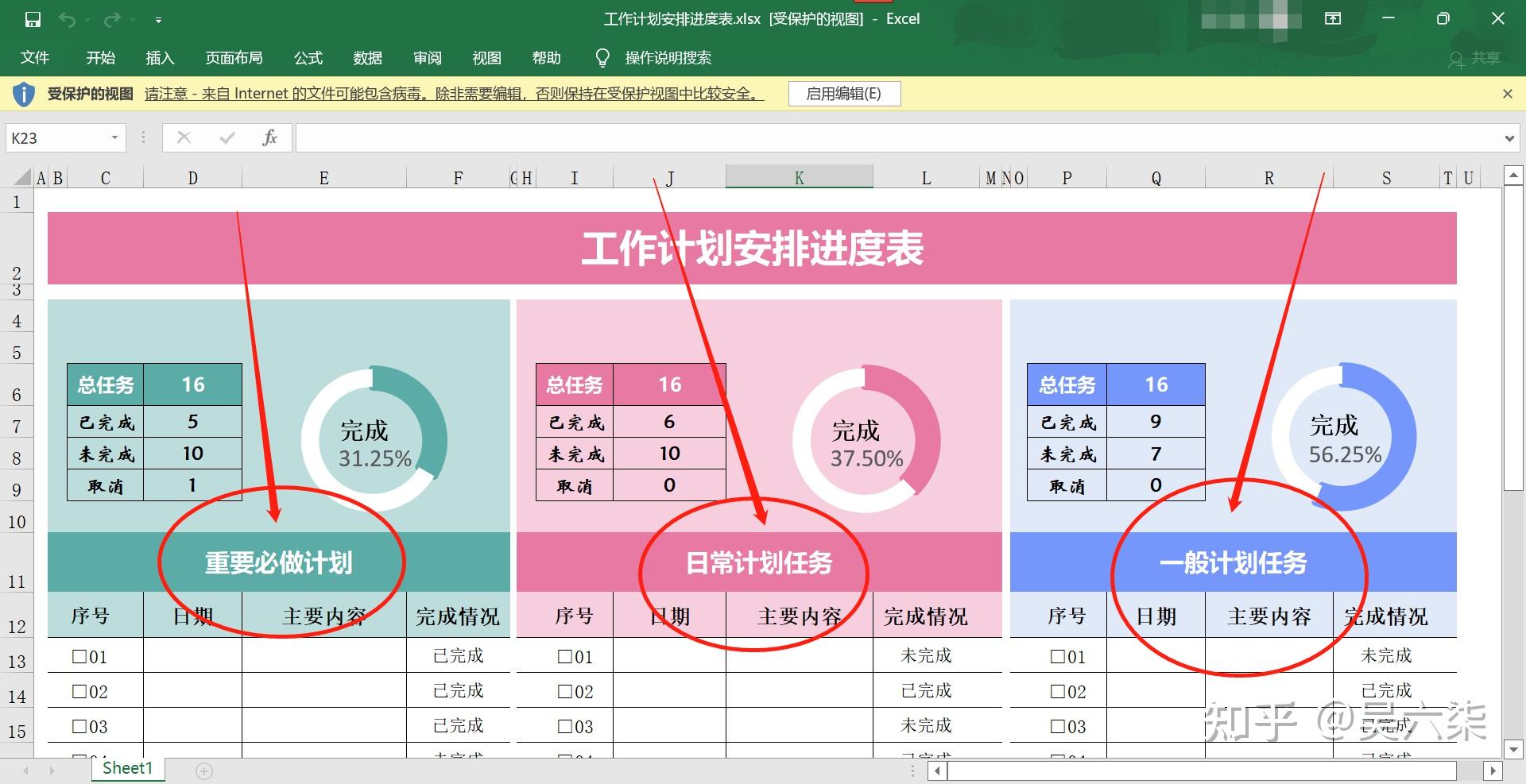Image resolution: width=1526 pixels, height=784 pixels.
Task: Tick checkbox 02 in the green plan list
Action: 79,691
